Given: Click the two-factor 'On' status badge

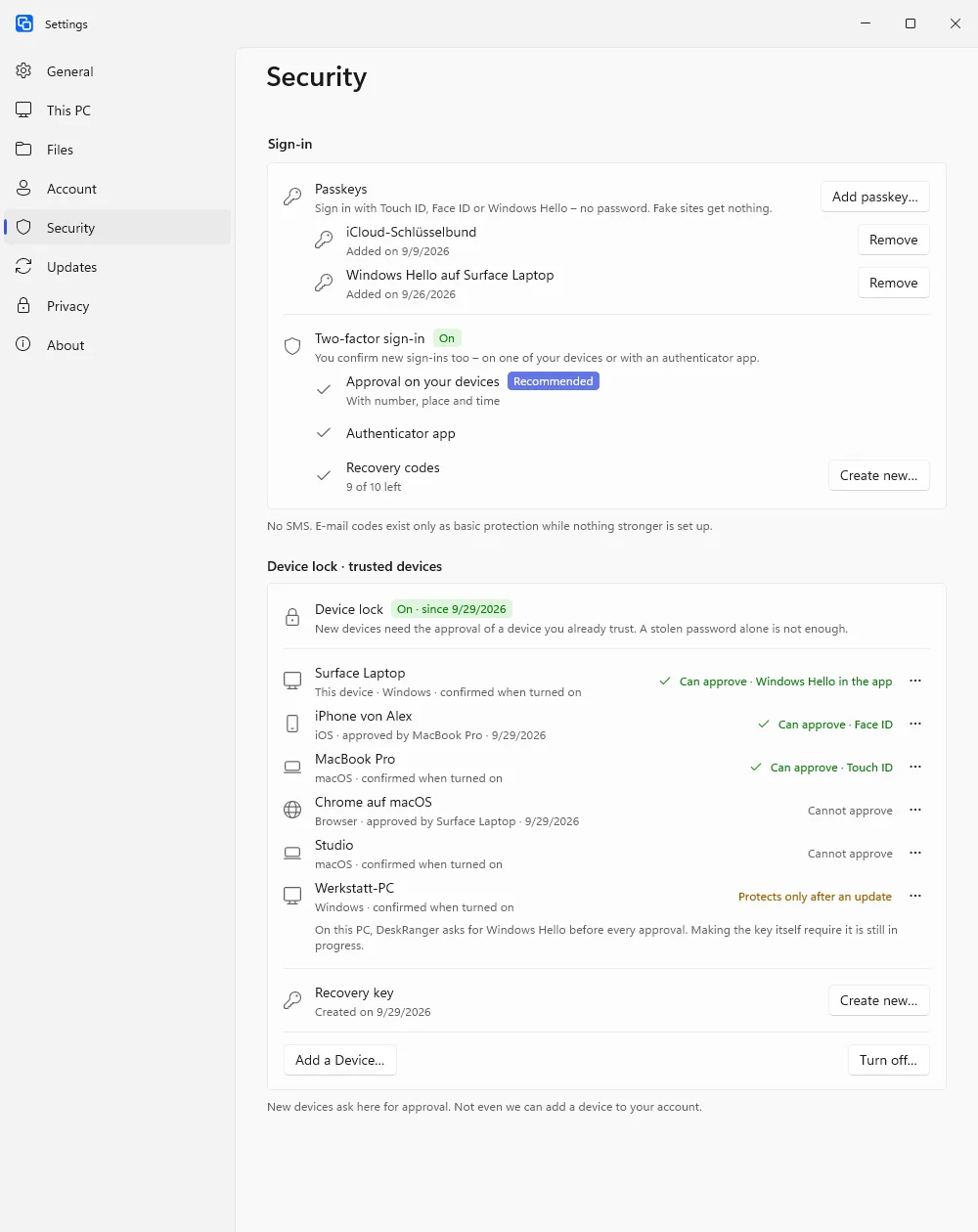Looking at the screenshot, I should pyautogui.click(x=447, y=338).
